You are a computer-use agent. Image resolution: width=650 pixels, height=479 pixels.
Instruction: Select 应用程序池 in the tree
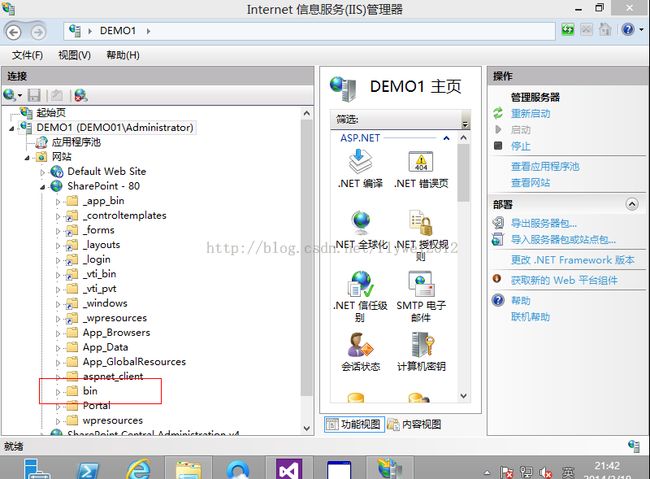76,142
